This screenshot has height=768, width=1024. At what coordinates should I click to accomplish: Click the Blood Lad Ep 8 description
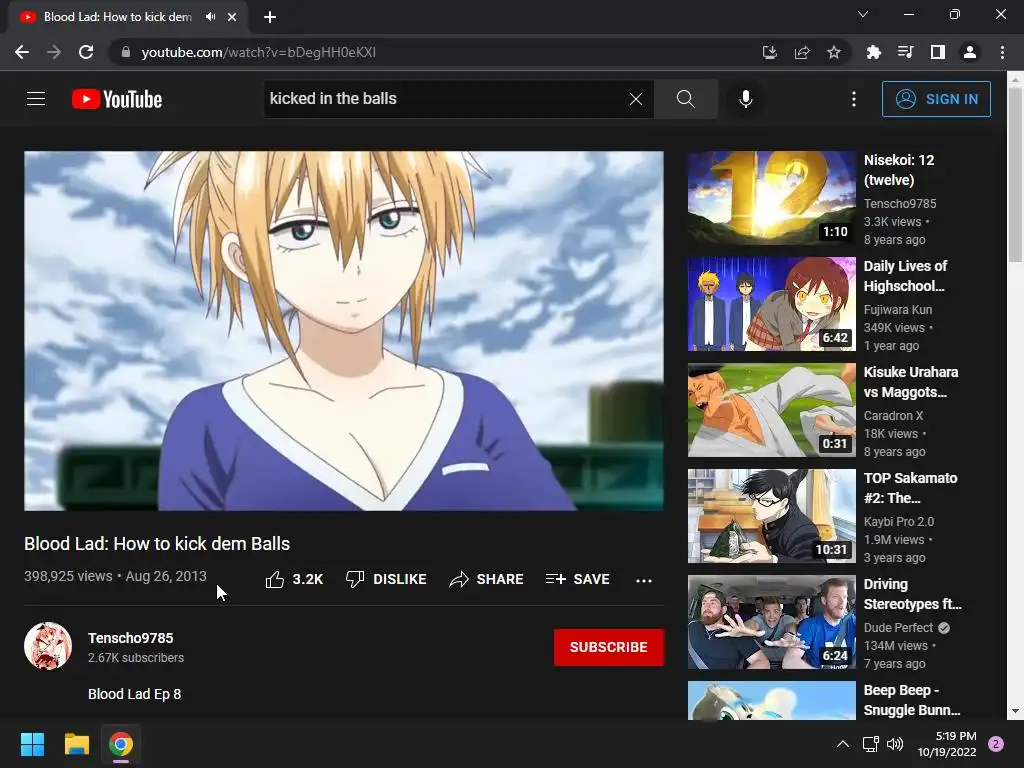(135, 694)
